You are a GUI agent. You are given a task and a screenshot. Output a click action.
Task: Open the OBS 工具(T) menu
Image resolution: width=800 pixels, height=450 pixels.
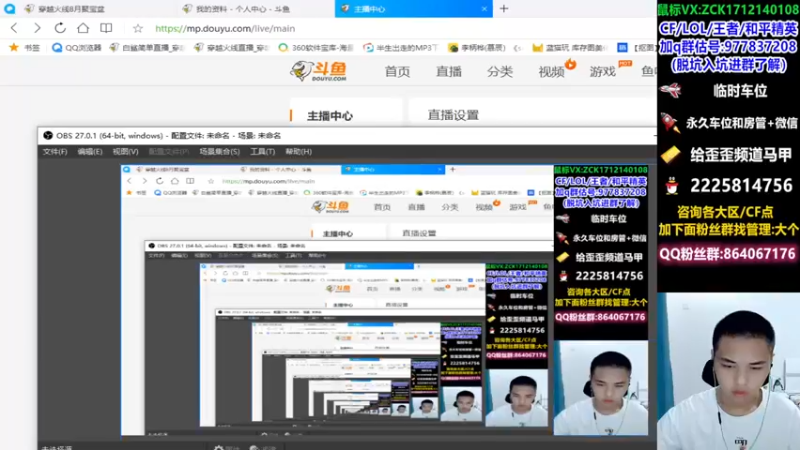(262, 152)
